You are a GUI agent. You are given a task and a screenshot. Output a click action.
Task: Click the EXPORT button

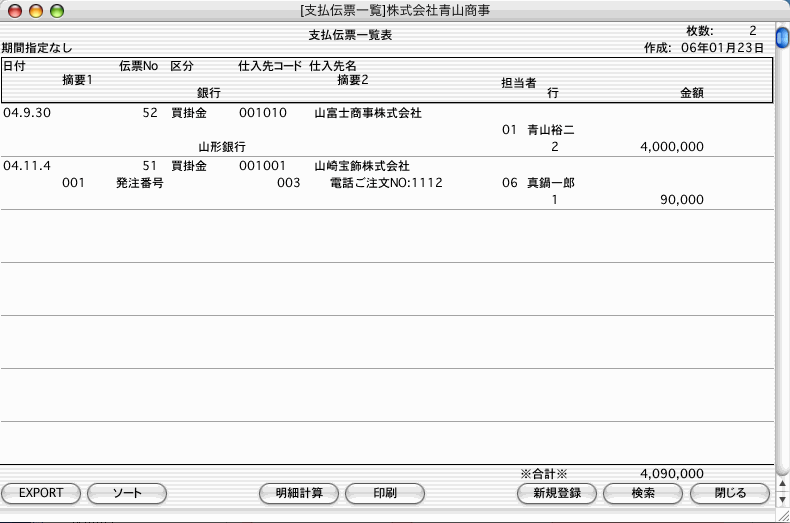point(41,493)
